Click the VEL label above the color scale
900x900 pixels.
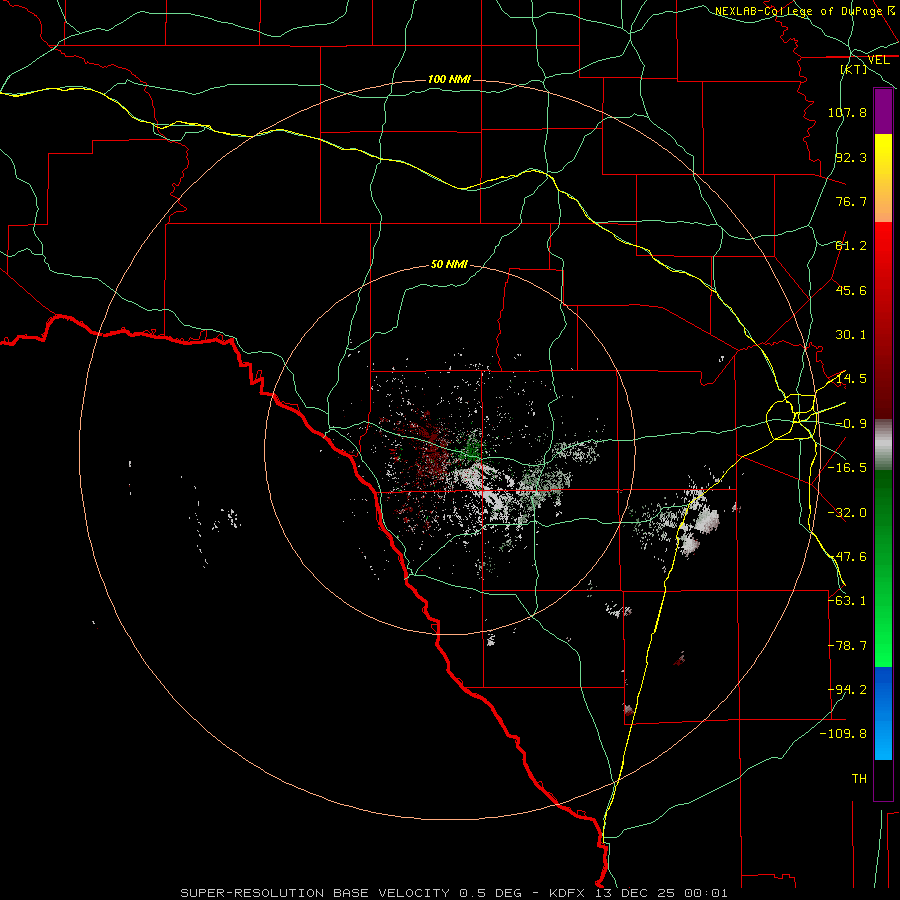coord(878,60)
